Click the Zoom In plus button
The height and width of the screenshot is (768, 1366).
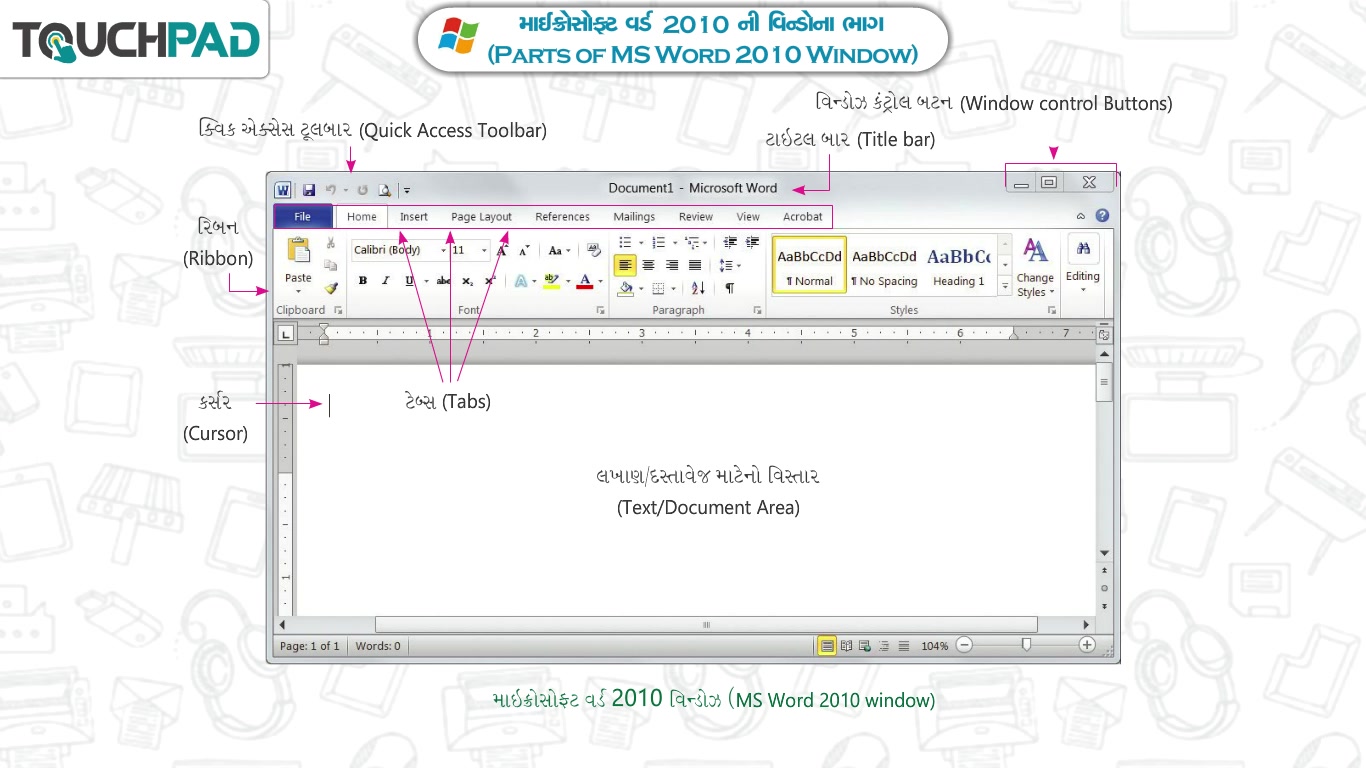[1087, 645]
